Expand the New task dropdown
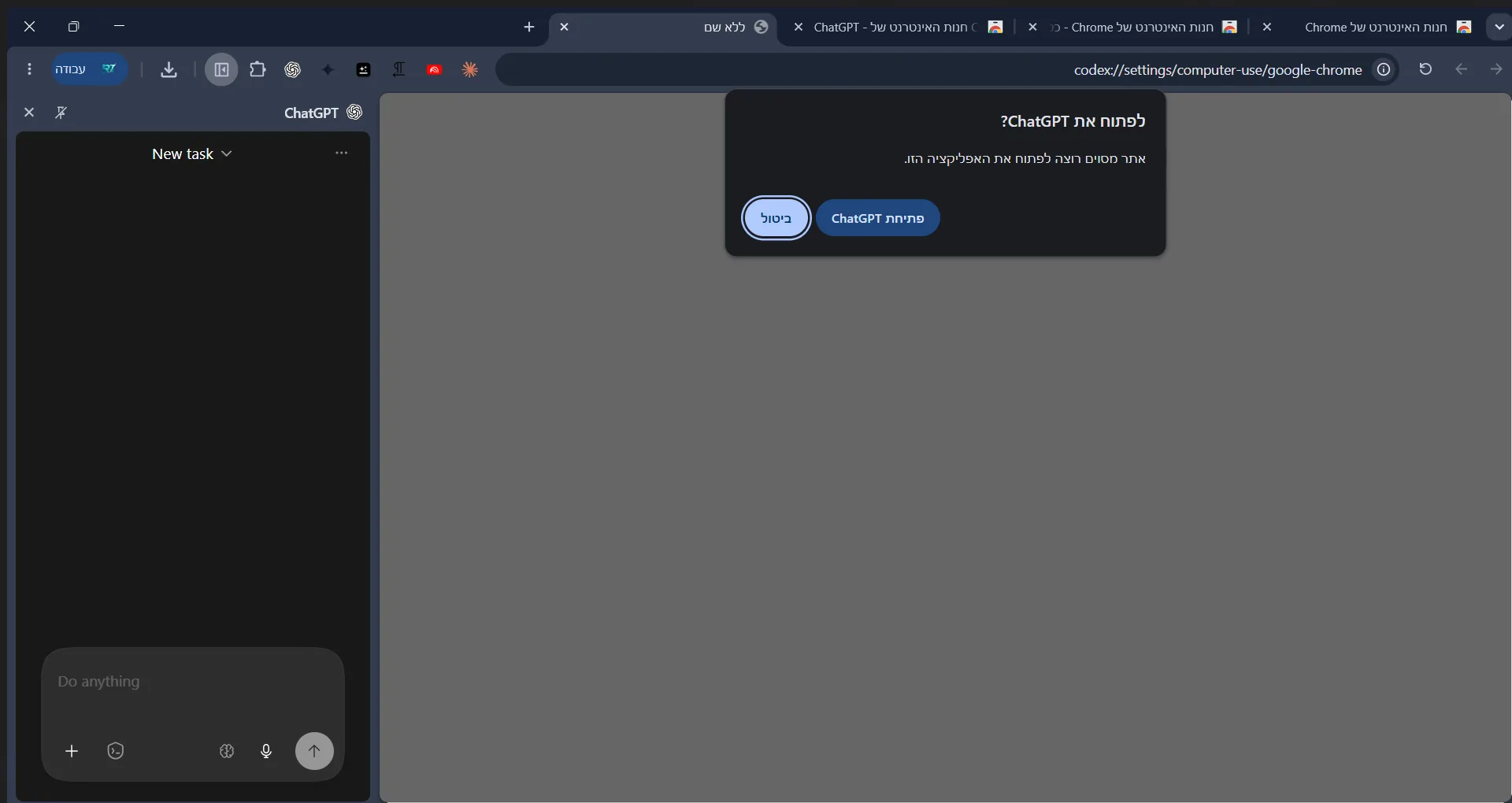This screenshot has height=803, width=1512. point(192,154)
